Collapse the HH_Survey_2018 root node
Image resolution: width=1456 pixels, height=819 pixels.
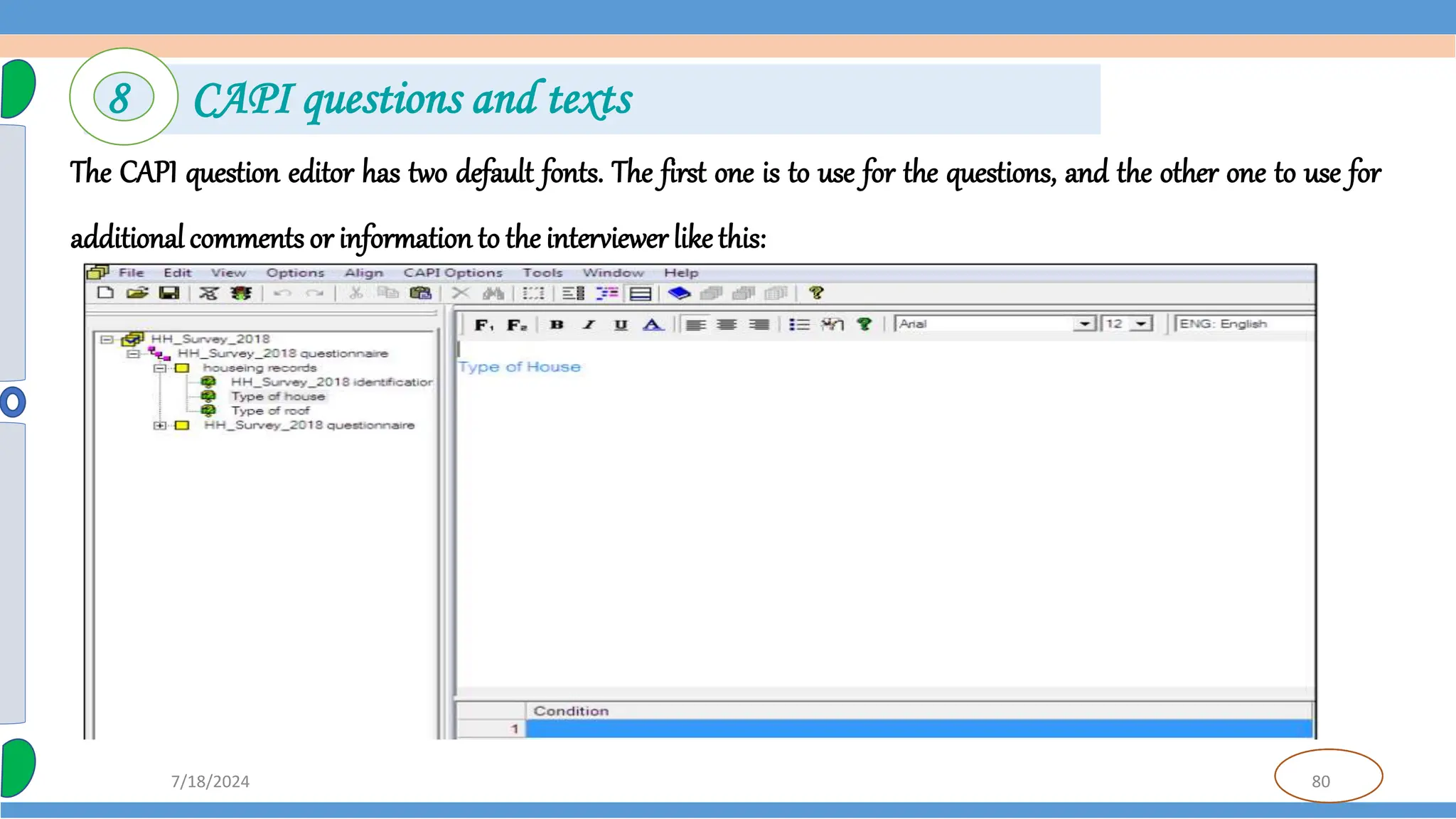pyautogui.click(x=107, y=340)
